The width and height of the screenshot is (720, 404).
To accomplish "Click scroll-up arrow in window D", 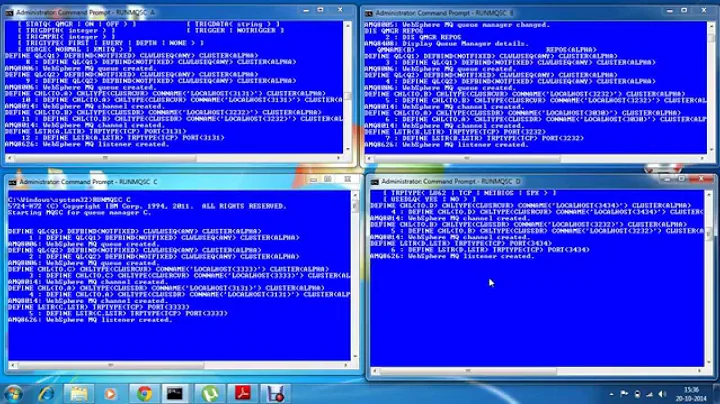I will click(x=709, y=195).
